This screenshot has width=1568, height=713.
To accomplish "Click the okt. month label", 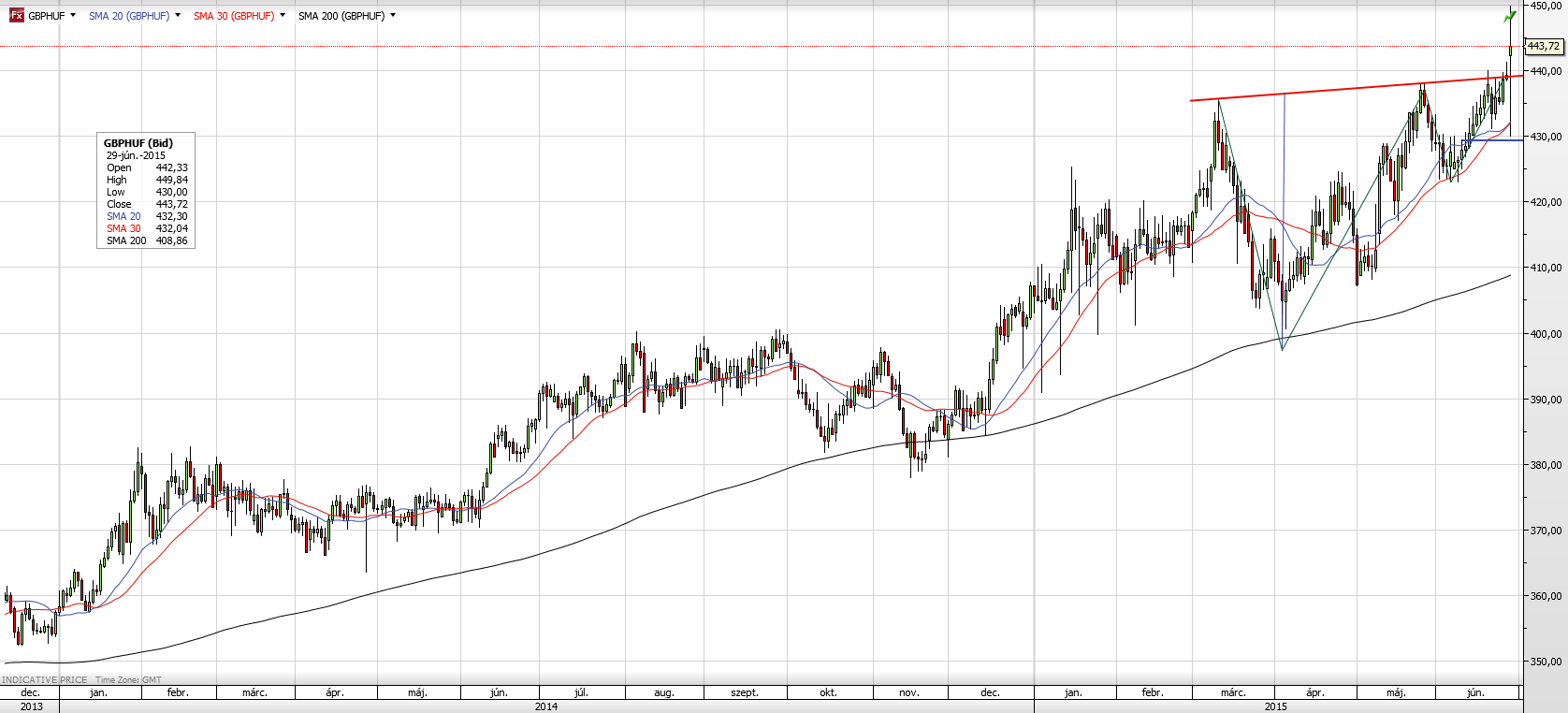I will [x=828, y=692].
